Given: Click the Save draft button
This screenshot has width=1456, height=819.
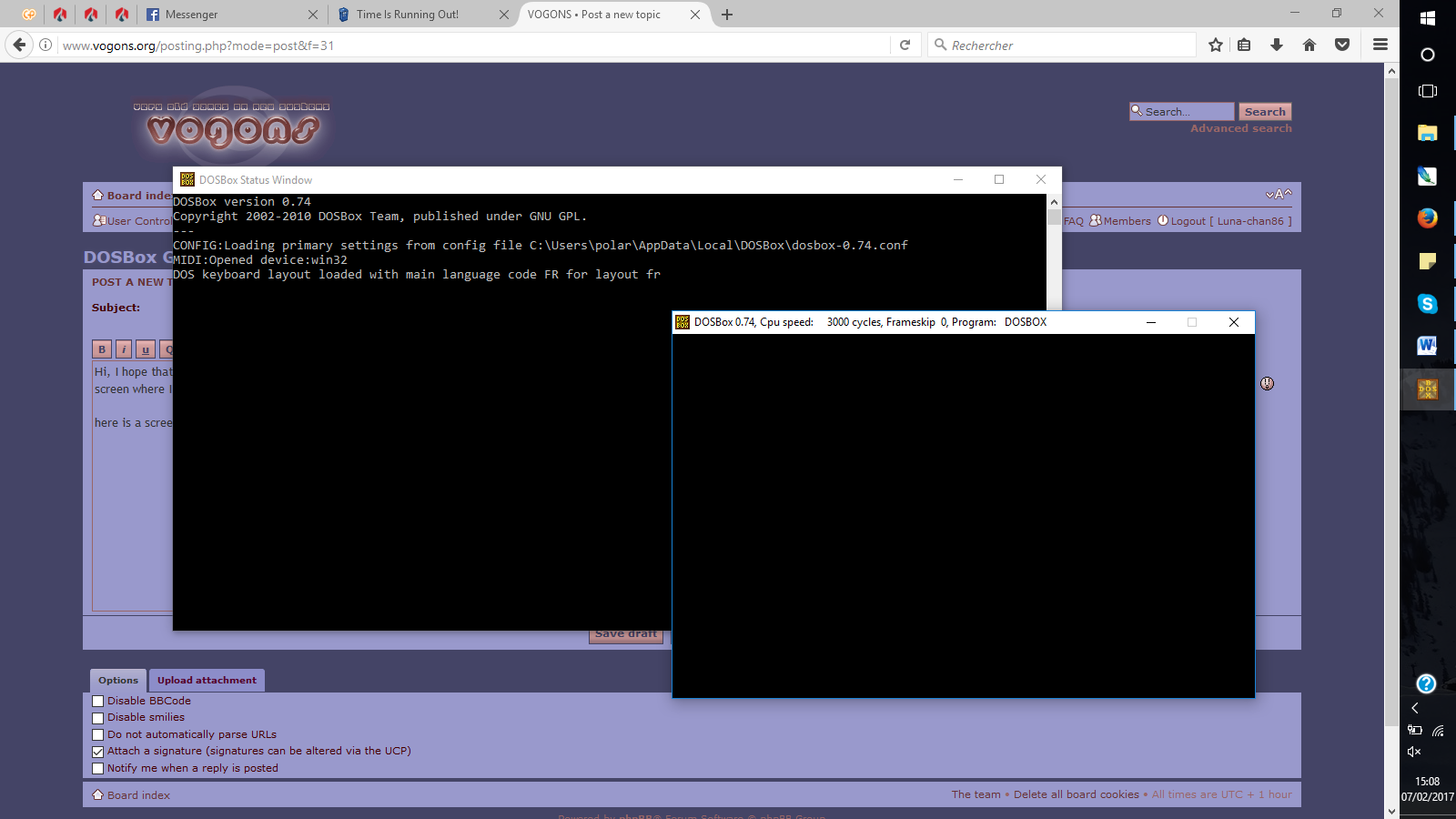Looking at the screenshot, I should pyautogui.click(x=626, y=634).
